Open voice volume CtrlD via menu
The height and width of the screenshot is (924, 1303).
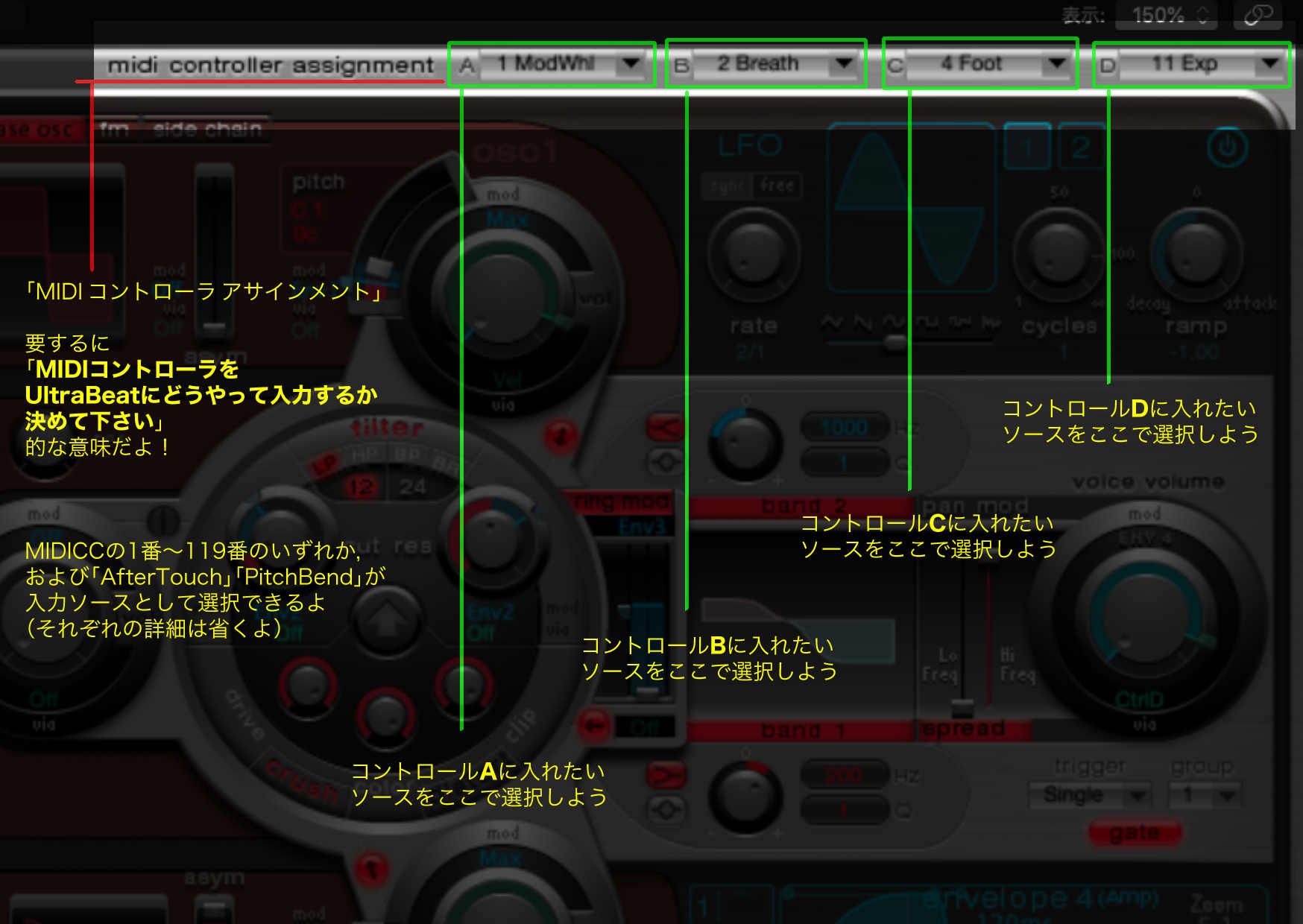1139,700
